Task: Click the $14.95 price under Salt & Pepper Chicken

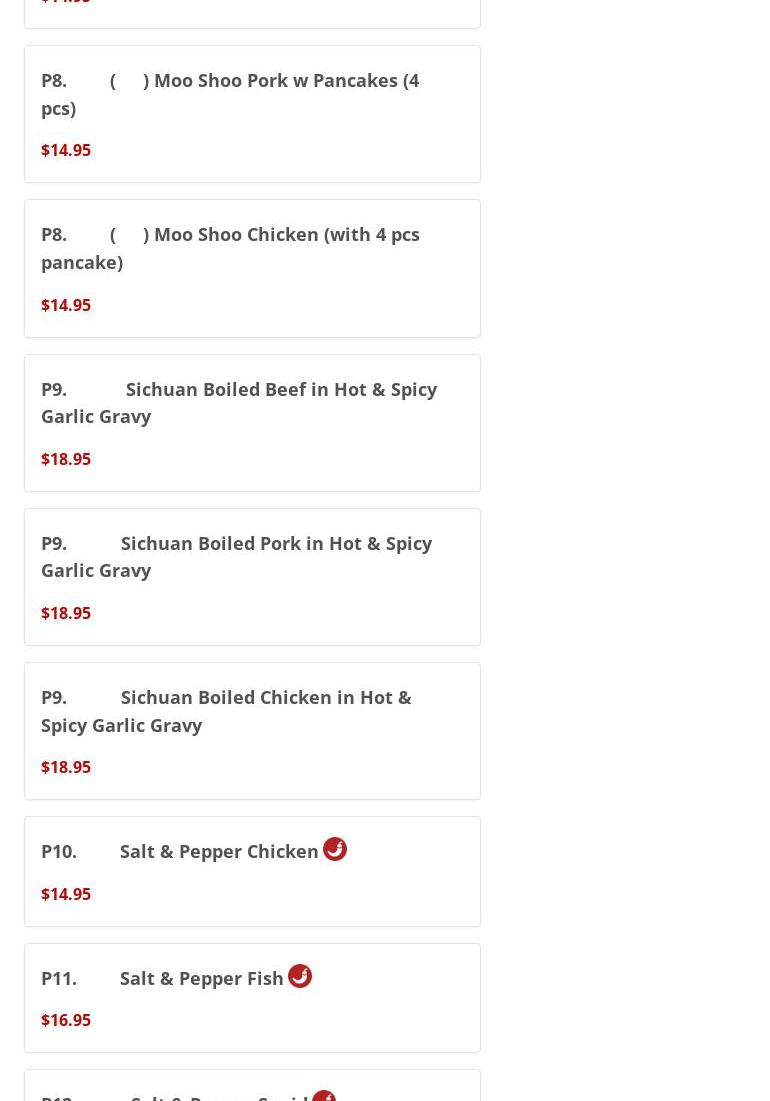Action: pos(66,894)
